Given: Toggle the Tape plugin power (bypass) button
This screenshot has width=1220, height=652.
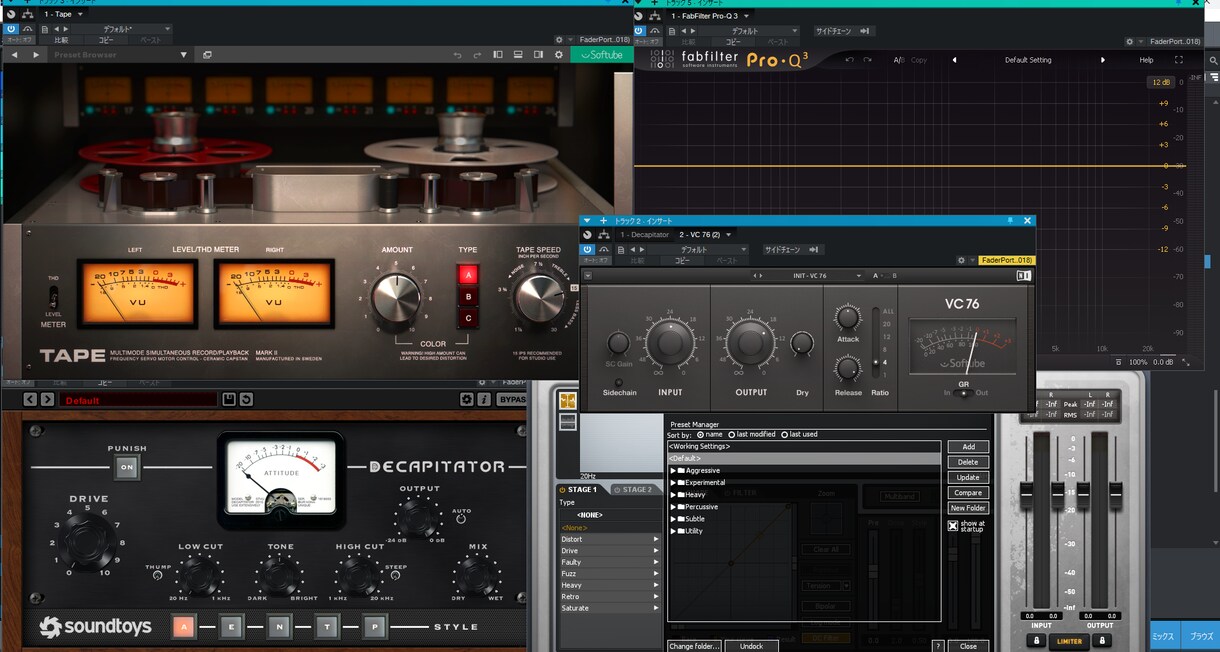Looking at the screenshot, I should [x=11, y=29].
